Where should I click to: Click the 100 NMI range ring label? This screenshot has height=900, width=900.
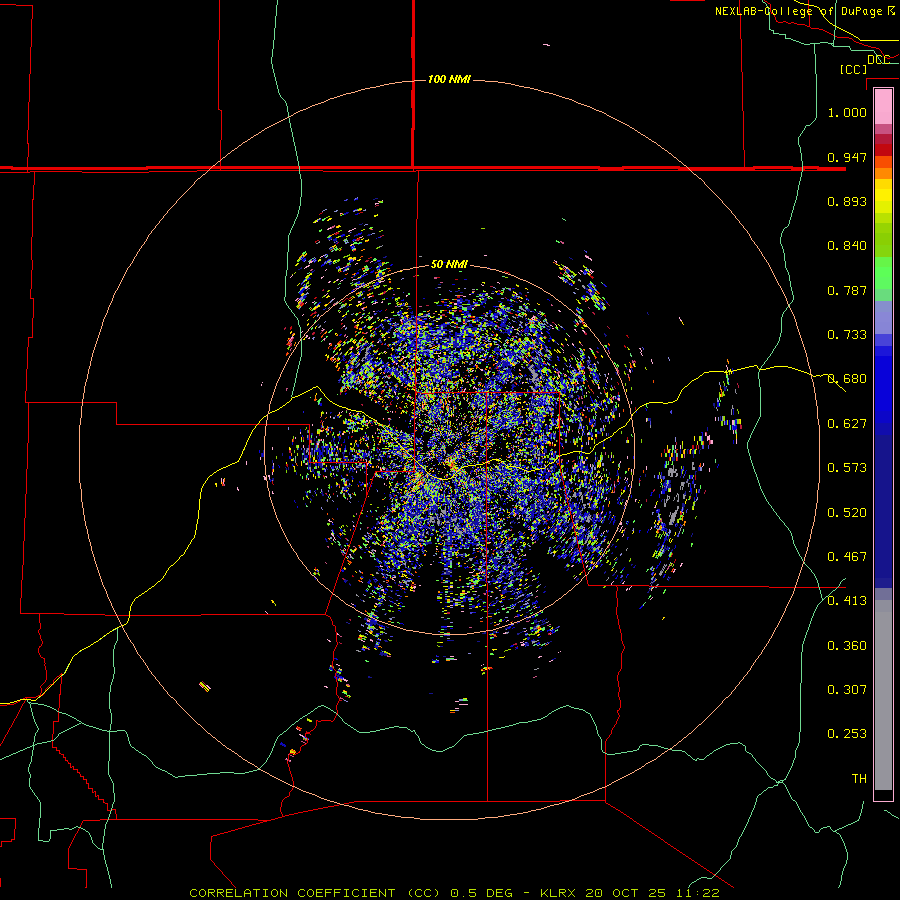pos(449,79)
